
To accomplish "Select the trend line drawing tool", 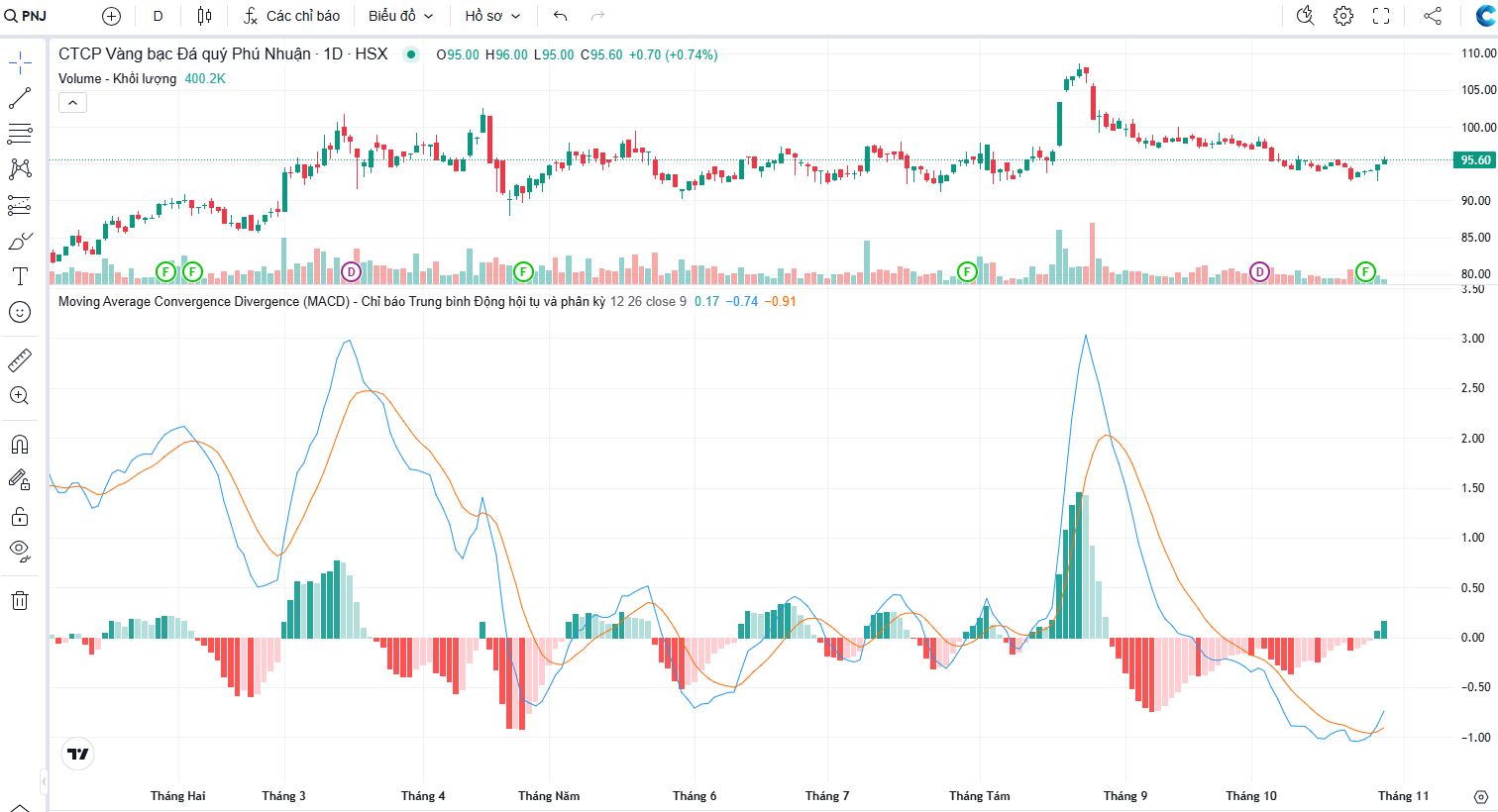I will click(20, 98).
